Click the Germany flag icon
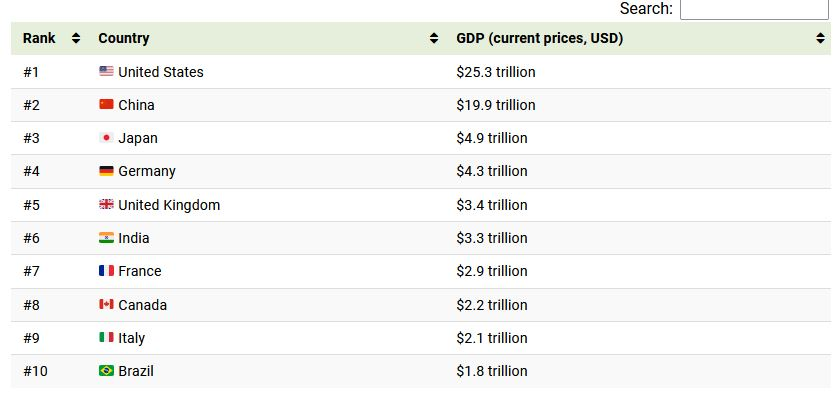The image size is (836, 394). pyautogui.click(x=106, y=171)
